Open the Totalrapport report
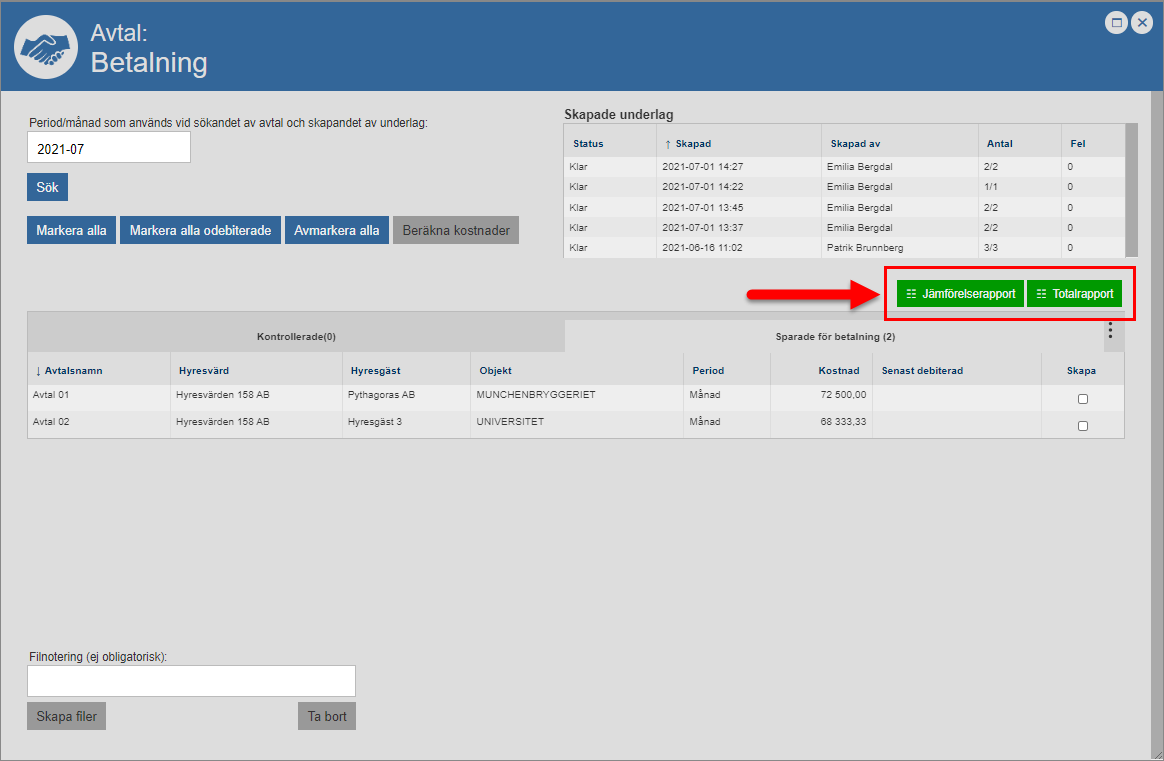This screenshot has height=761, width=1164. tap(1074, 294)
